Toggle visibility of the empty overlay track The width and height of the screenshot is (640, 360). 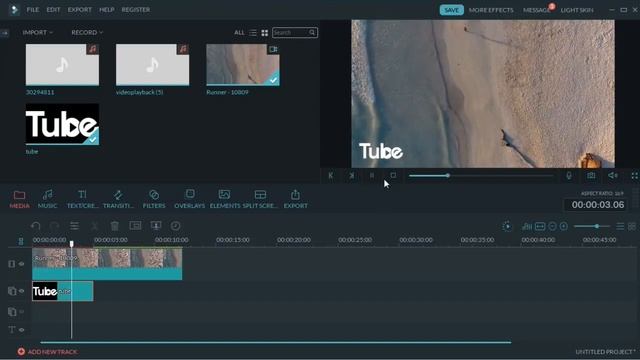click(22, 312)
